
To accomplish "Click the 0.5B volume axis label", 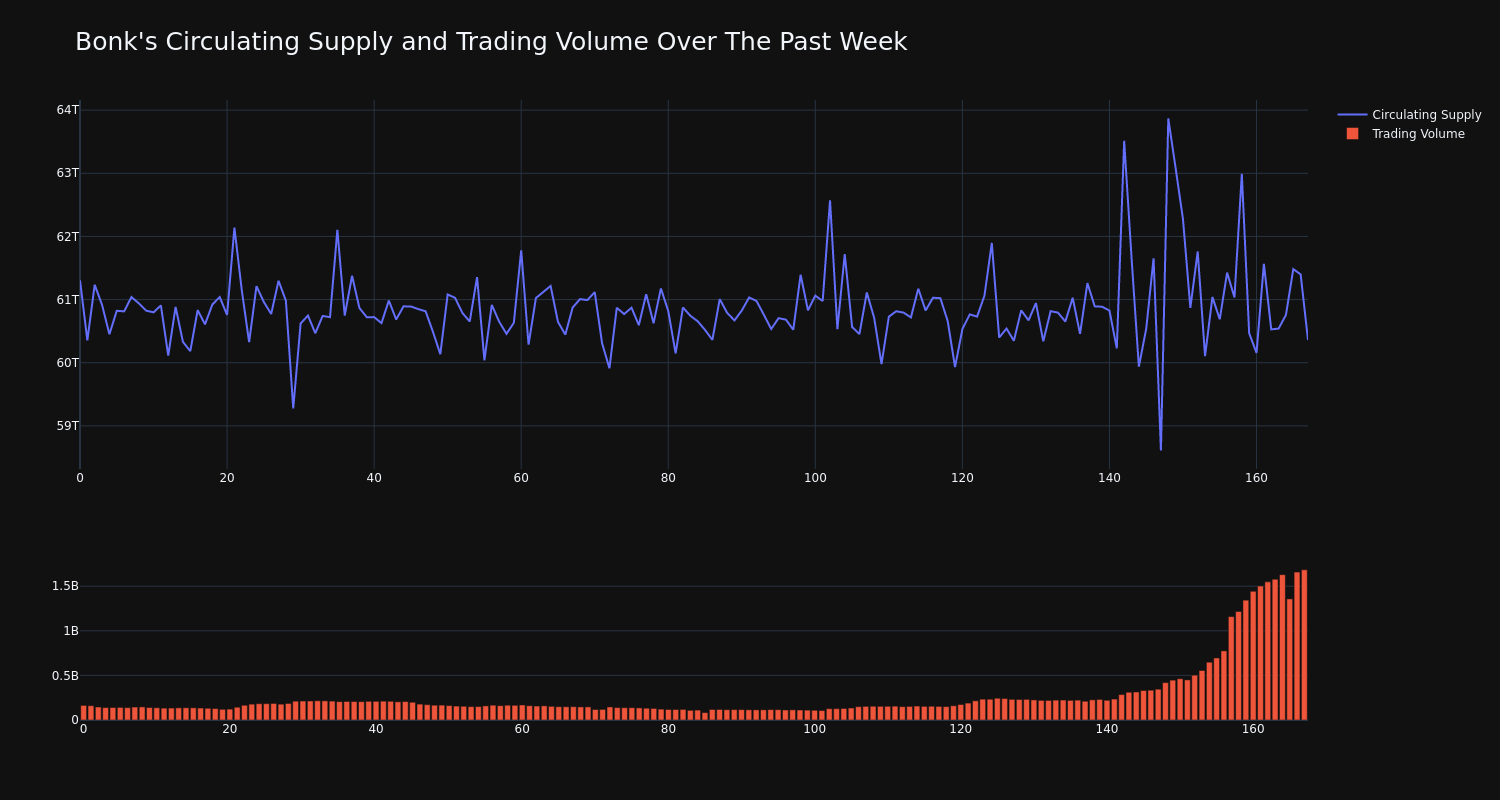I will 65,676.
